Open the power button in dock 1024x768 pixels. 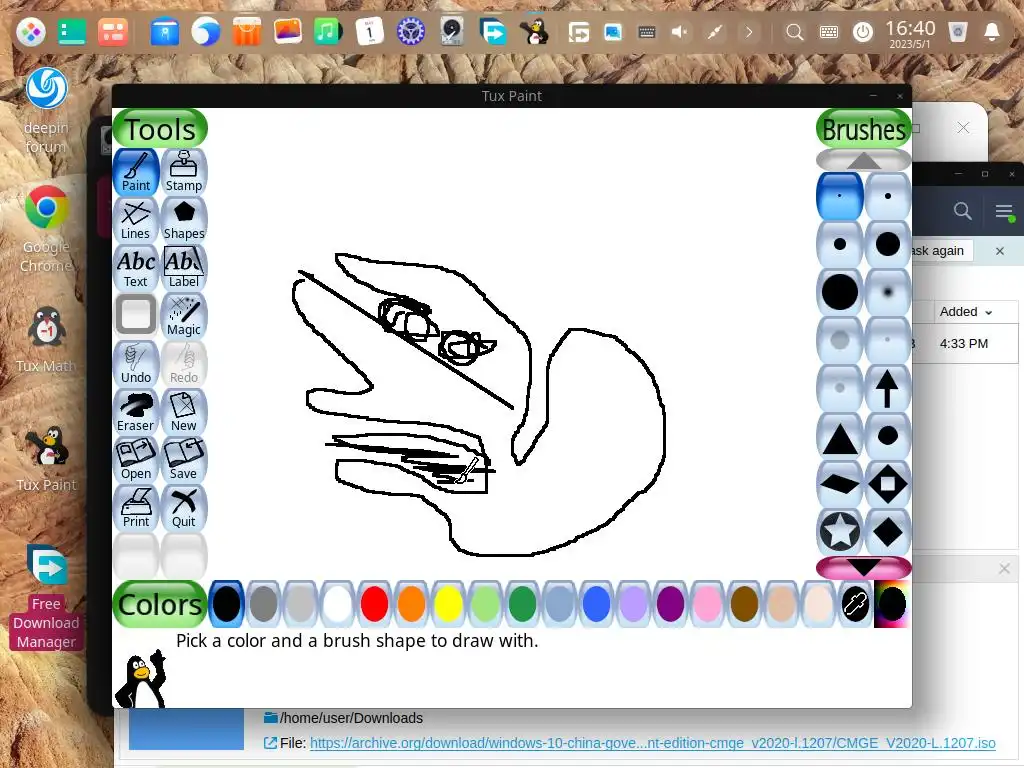[x=863, y=32]
